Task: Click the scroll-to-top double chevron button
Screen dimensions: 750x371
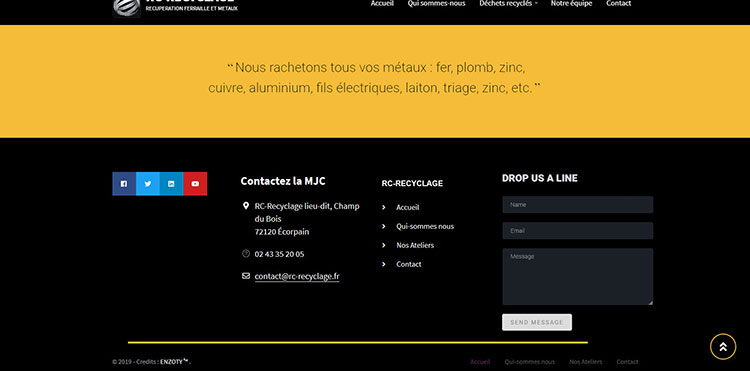Action: click(723, 347)
